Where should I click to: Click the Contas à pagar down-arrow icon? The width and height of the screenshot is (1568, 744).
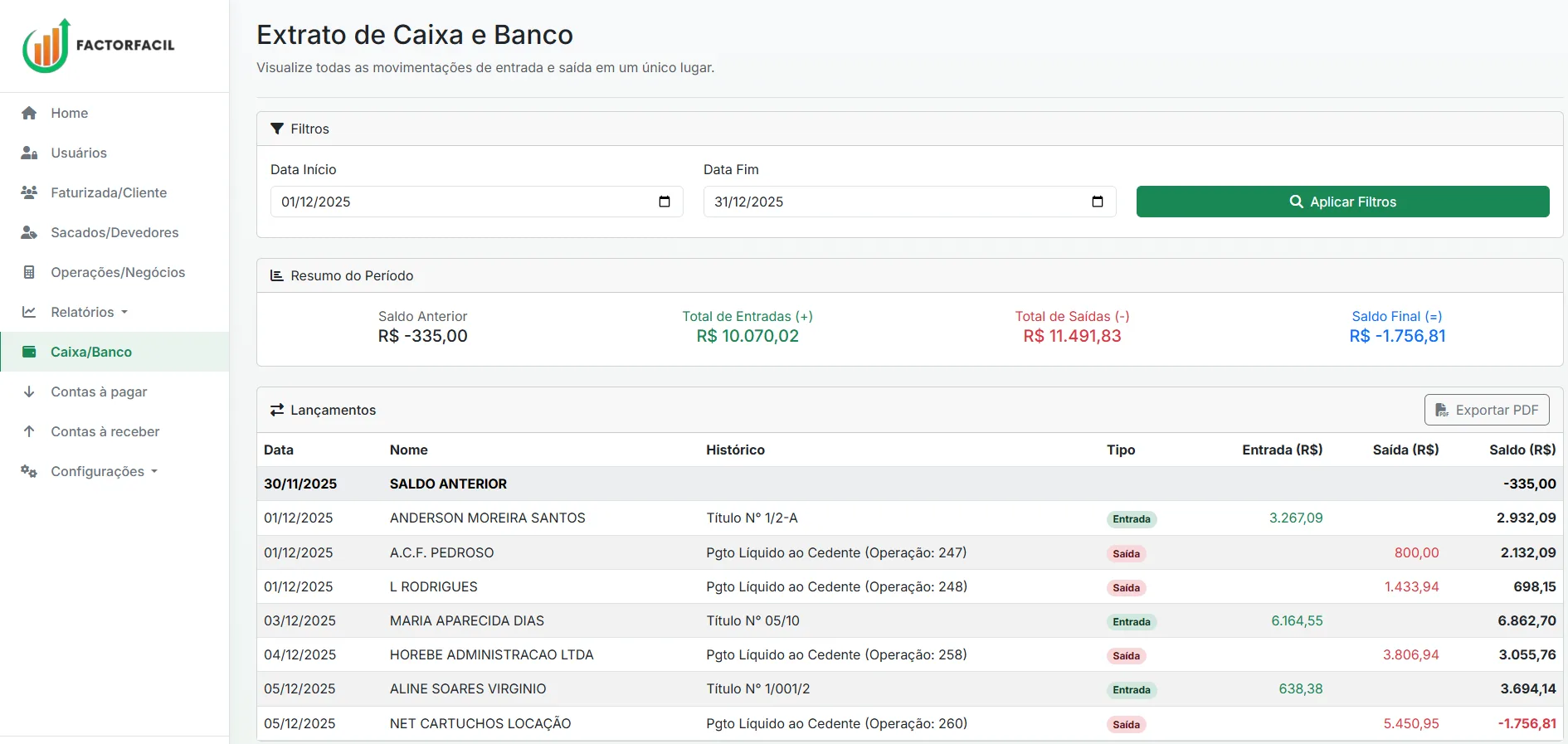point(29,391)
